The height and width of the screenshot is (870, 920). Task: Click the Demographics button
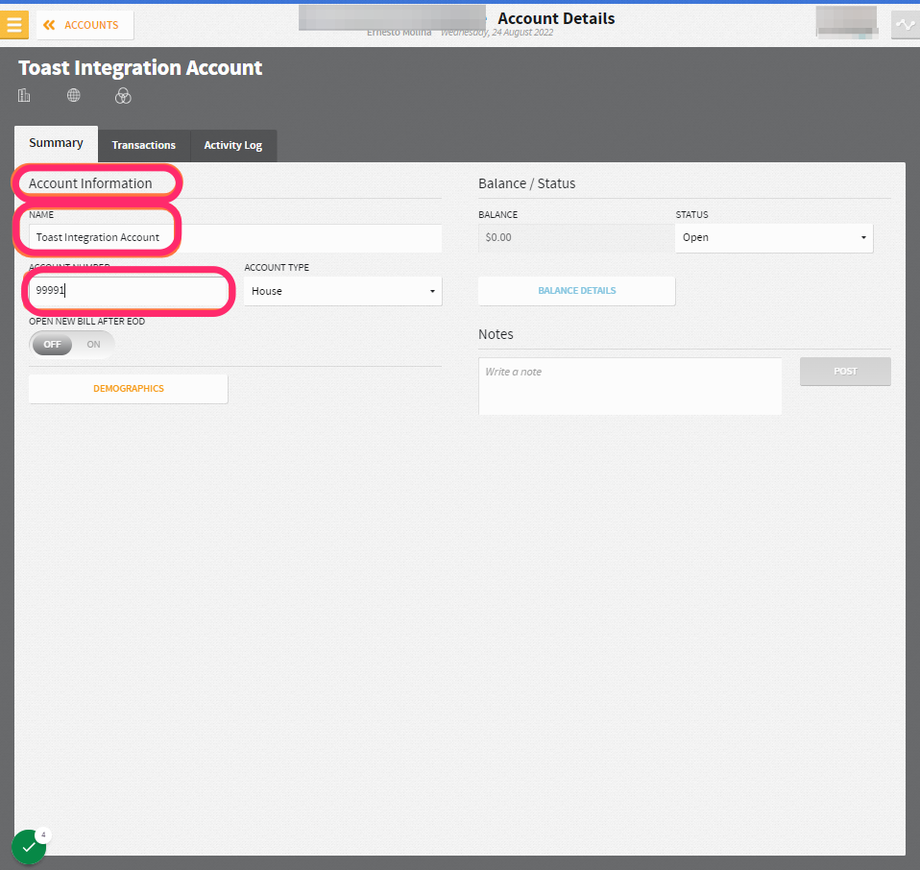(x=128, y=389)
